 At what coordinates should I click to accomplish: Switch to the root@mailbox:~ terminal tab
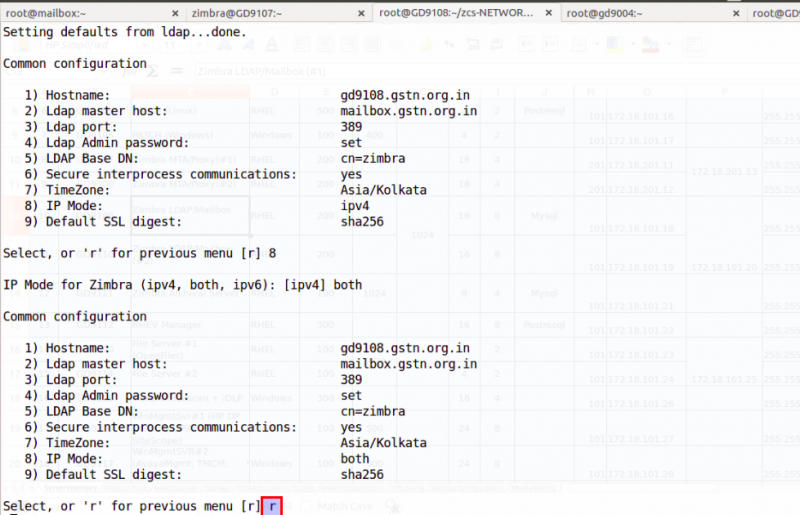(x=92, y=13)
